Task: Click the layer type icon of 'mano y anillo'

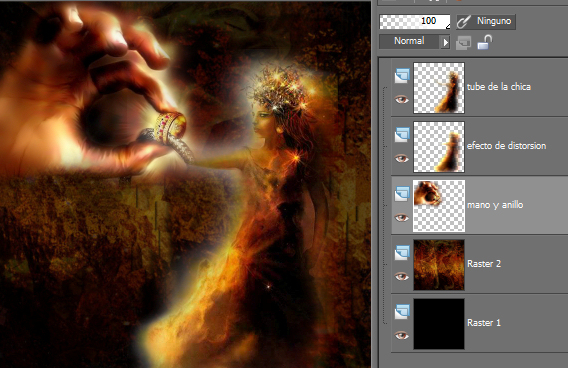Action: tap(402, 194)
